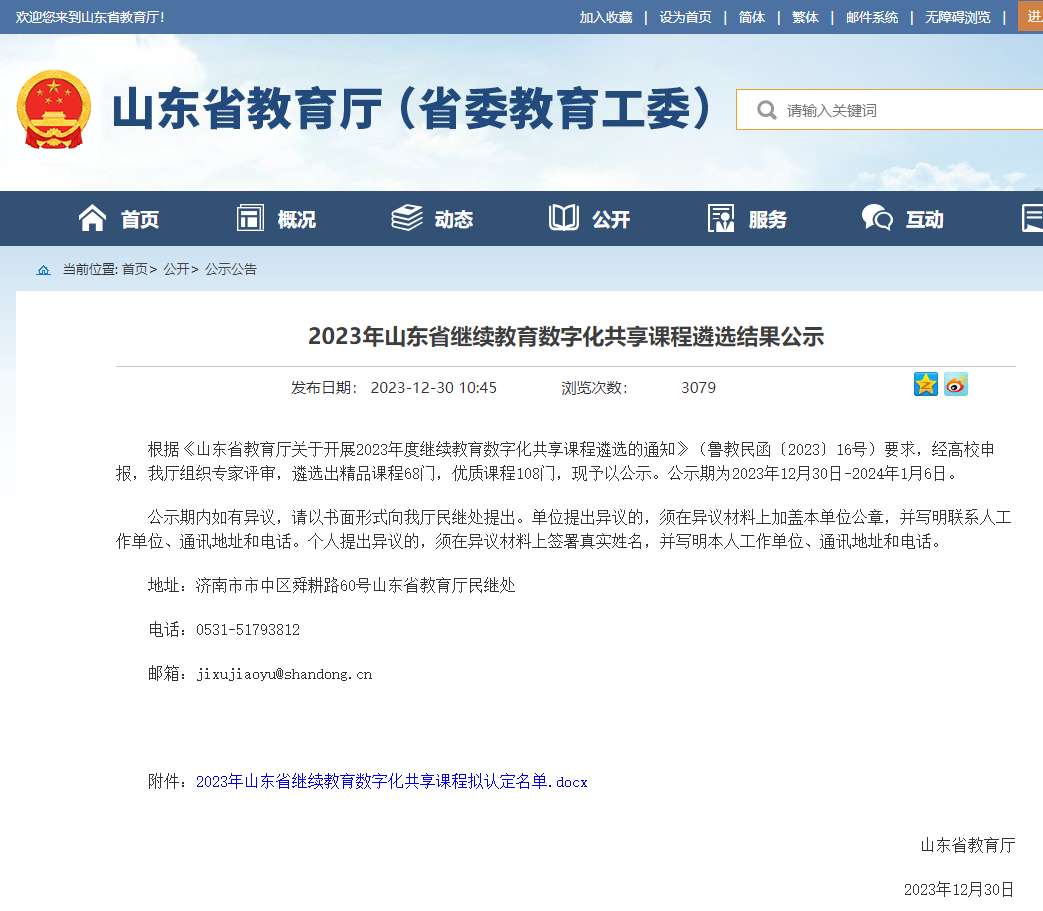Click the 公开 open book icon
Viewport: 1043px width, 911px height.
coord(564,218)
